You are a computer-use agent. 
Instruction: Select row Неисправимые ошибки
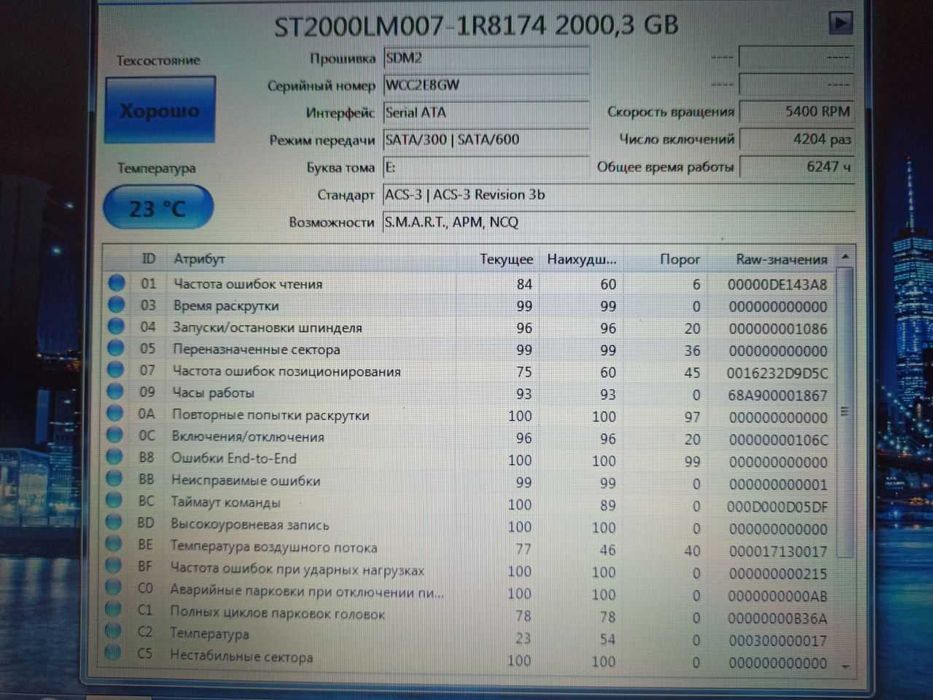[469, 482]
